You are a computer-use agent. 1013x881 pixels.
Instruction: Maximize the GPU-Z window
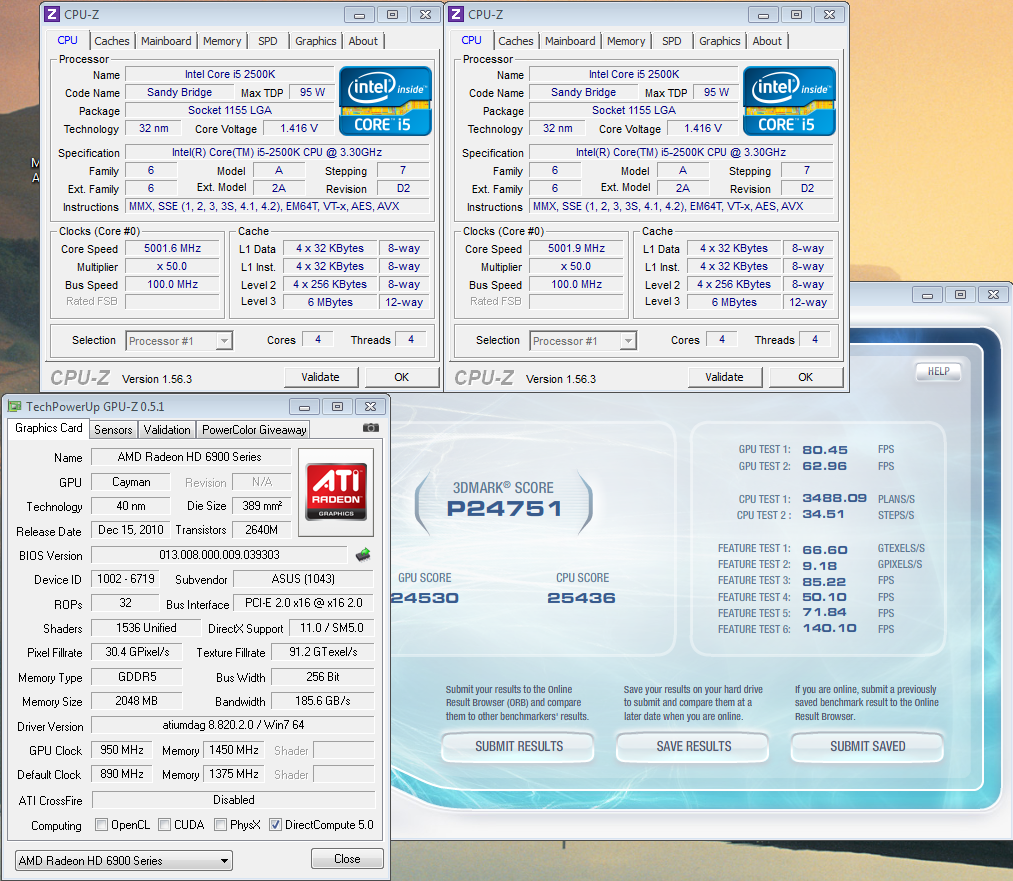point(337,406)
